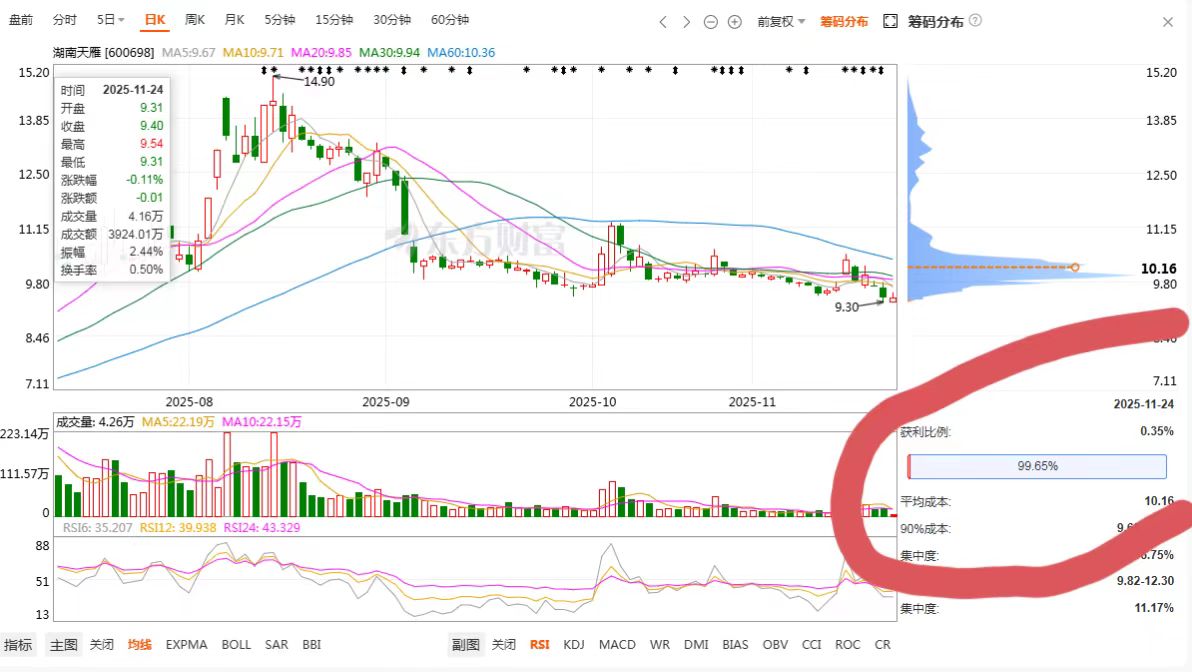
Task: Click the previous period left arrow icon
Action: [663, 22]
